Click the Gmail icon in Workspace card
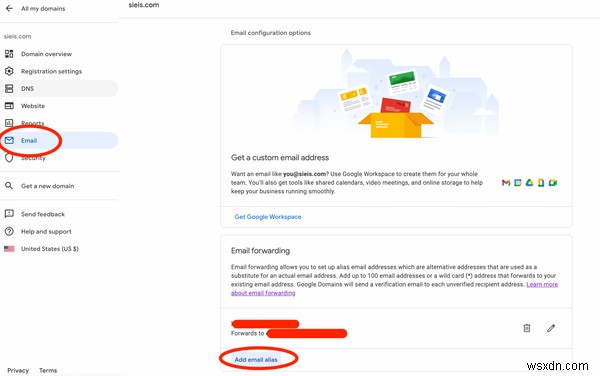The height and width of the screenshot is (376, 600). pos(506,183)
